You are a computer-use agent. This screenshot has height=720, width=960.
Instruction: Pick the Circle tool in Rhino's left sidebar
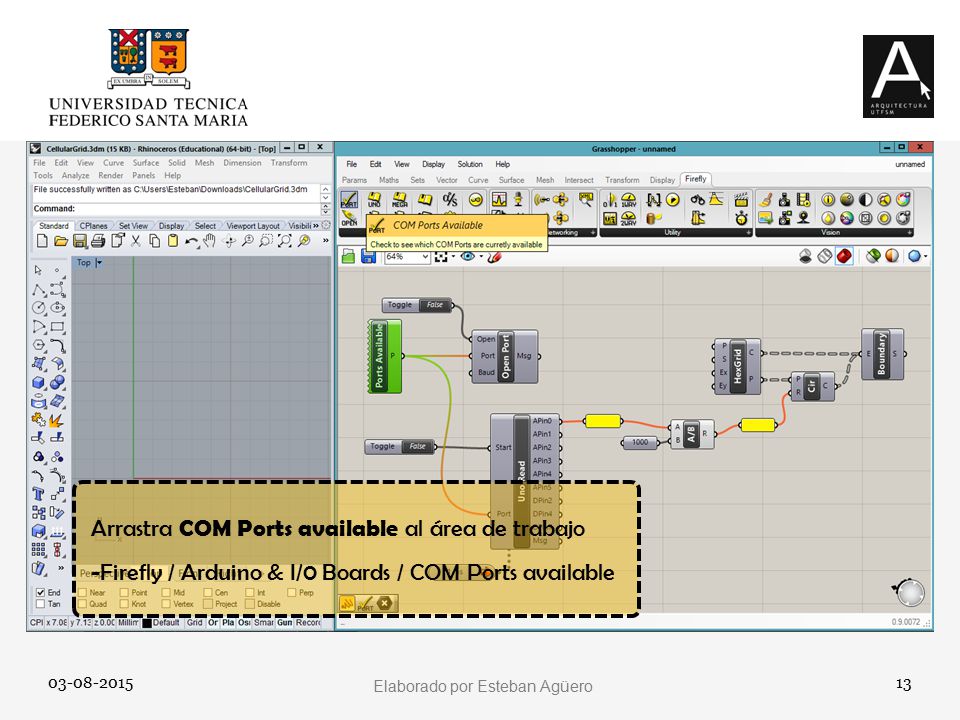[x=39, y=308]
